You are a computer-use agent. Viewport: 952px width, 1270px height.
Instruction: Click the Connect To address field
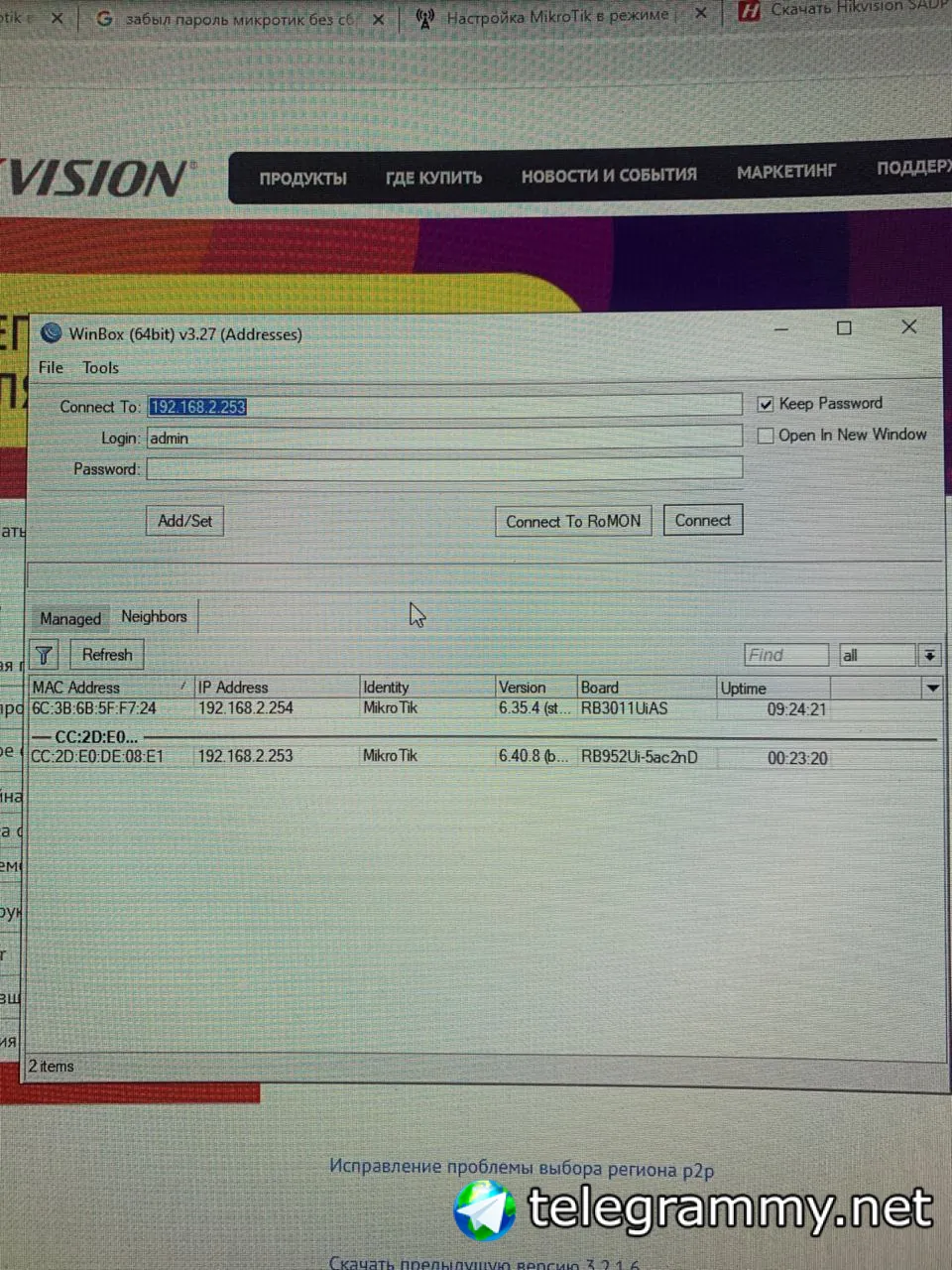click(x=444, y=405)
